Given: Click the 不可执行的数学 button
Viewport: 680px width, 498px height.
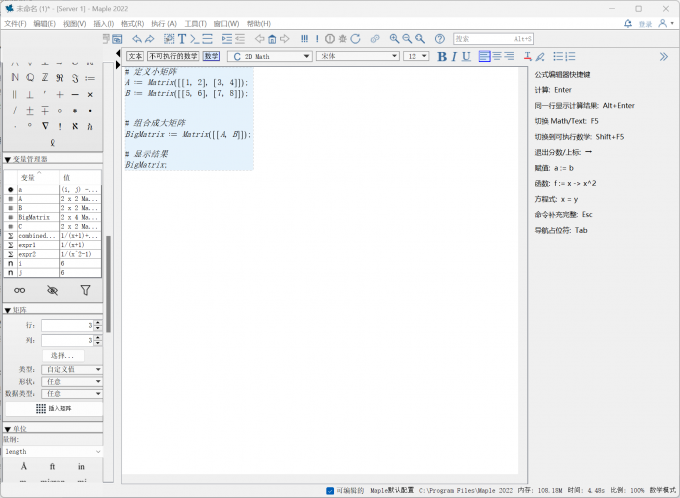Looking at the screenshot, I should (173, 56).
